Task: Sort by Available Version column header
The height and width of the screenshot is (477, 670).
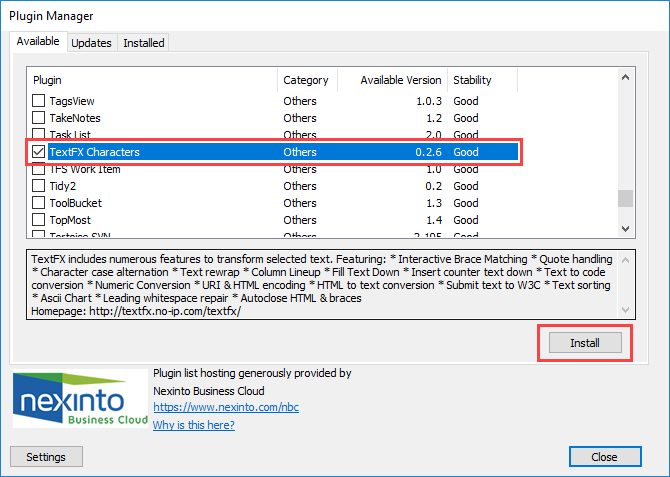Action: tap(393, 80)
